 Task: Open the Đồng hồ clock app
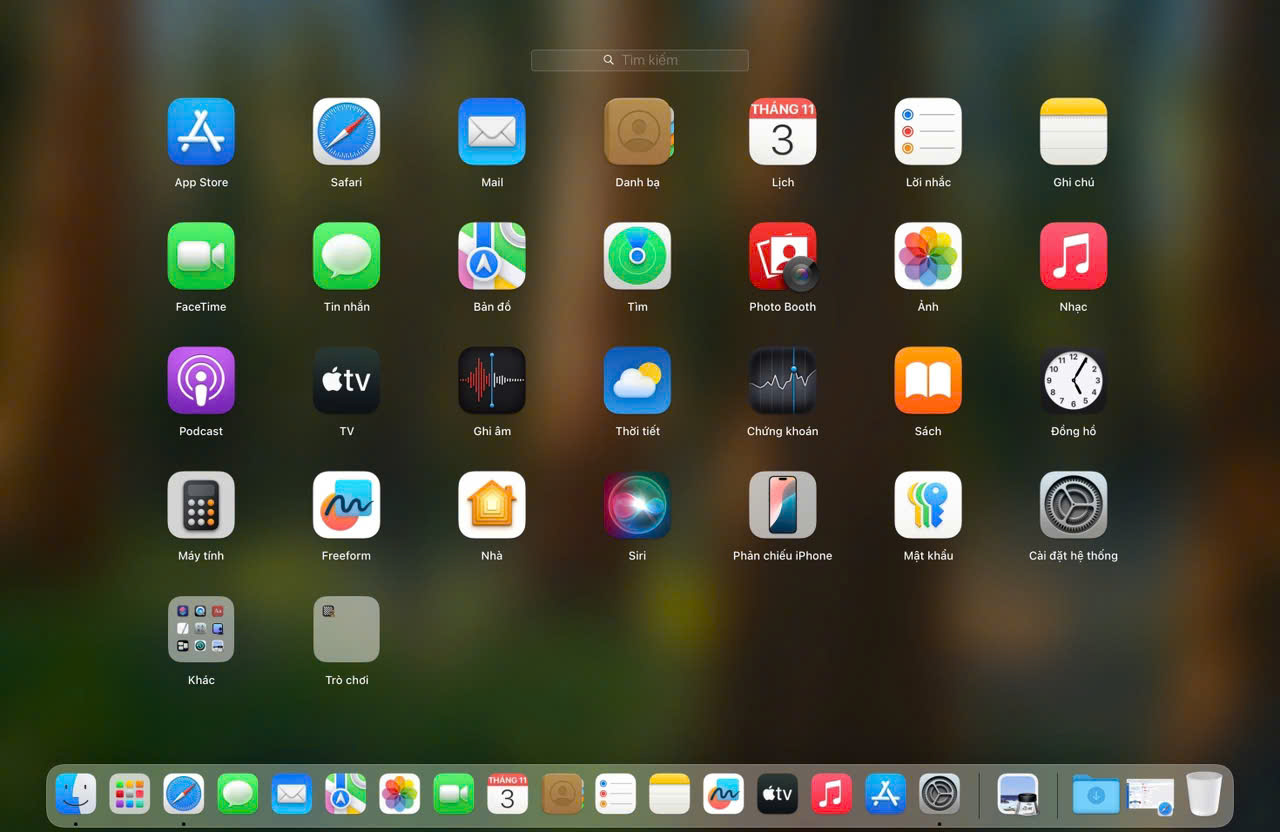tap(1073, 380)
